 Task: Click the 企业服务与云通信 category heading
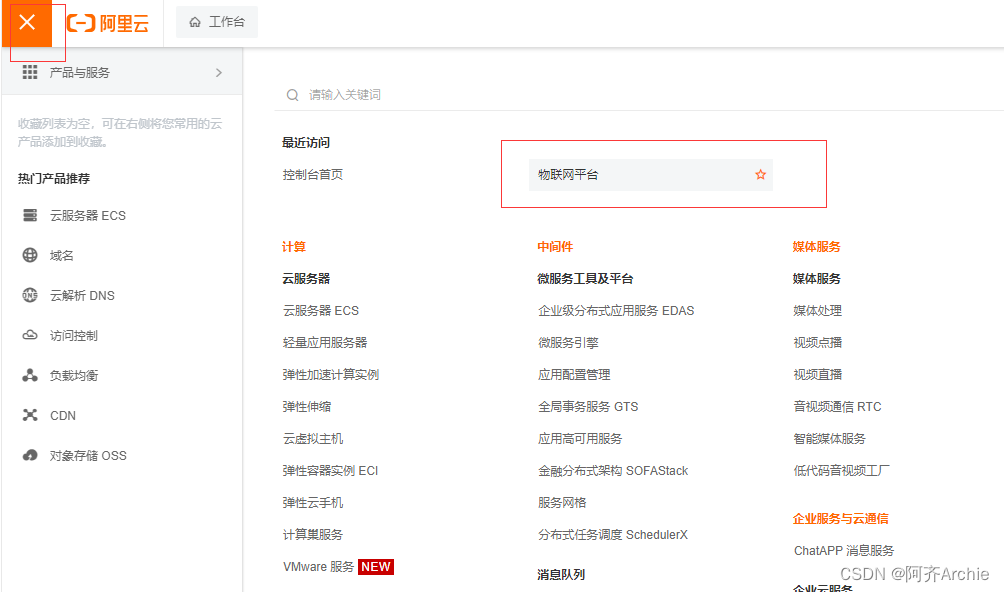840,518
